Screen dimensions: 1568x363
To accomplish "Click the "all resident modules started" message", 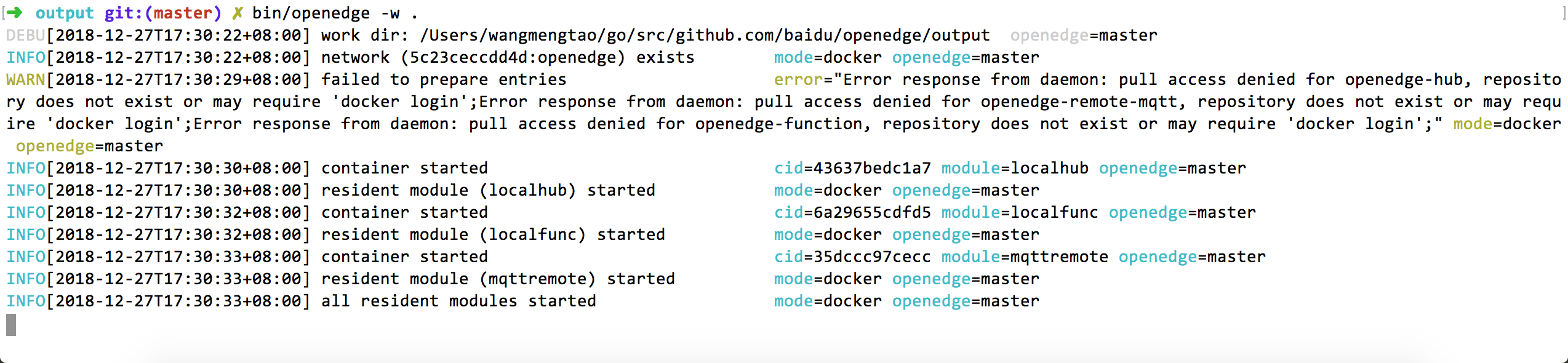I will [x=458, y=301].
